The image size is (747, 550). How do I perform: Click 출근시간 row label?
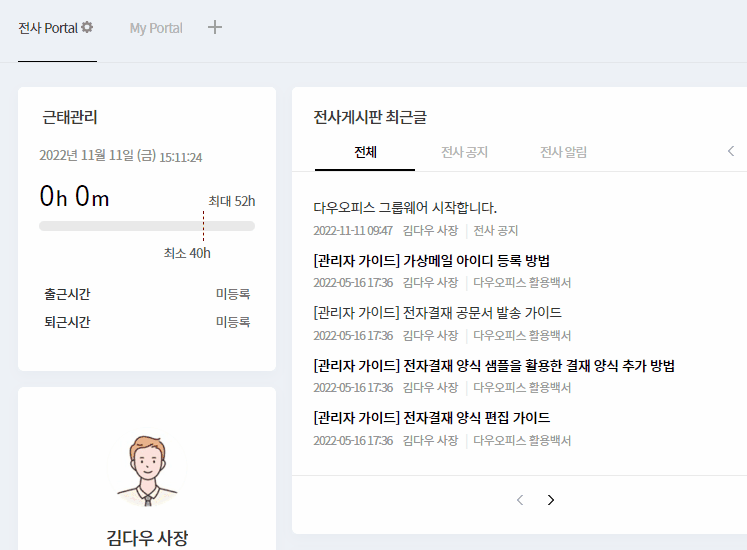(x=67, y=294)
